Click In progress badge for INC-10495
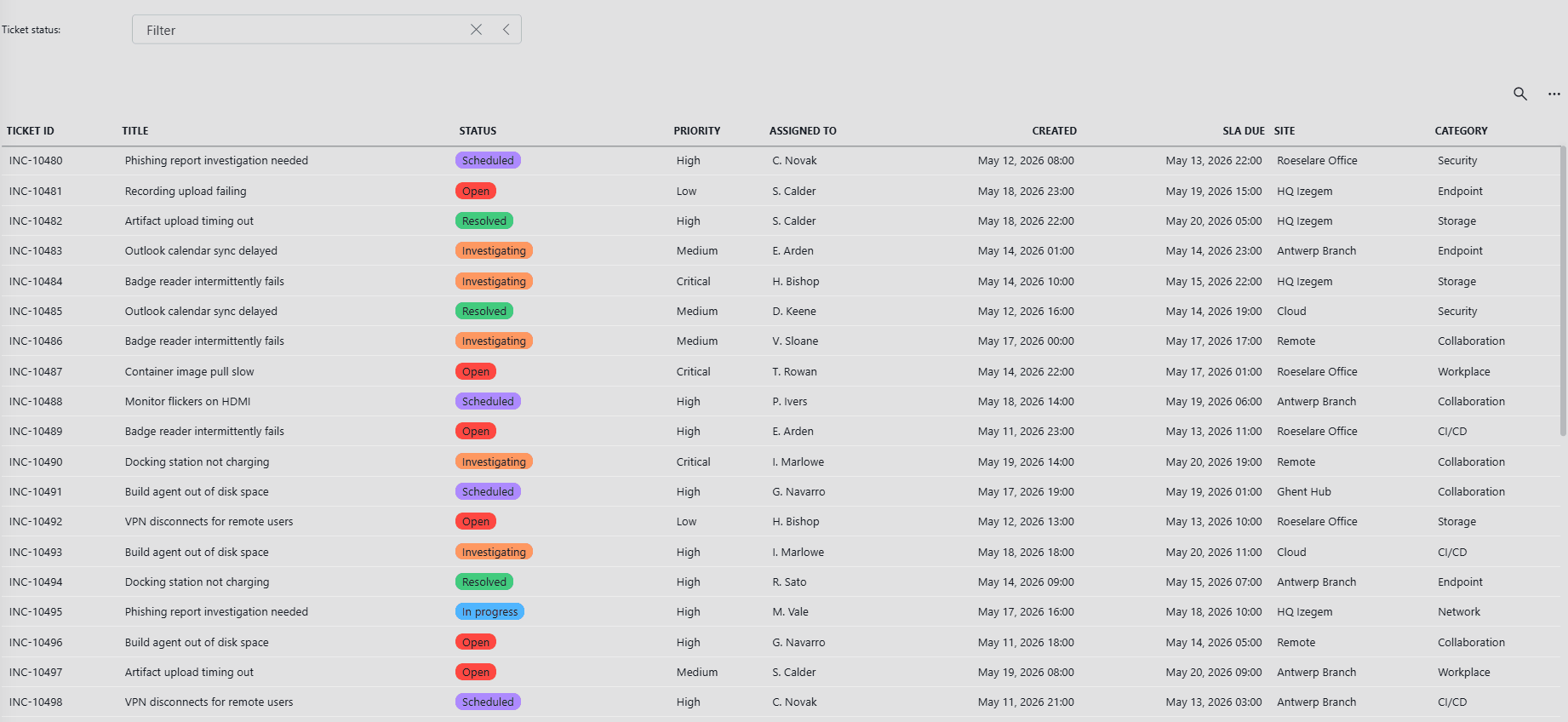This screenshot has height=722, width=1568. click(x=489, y=612)
